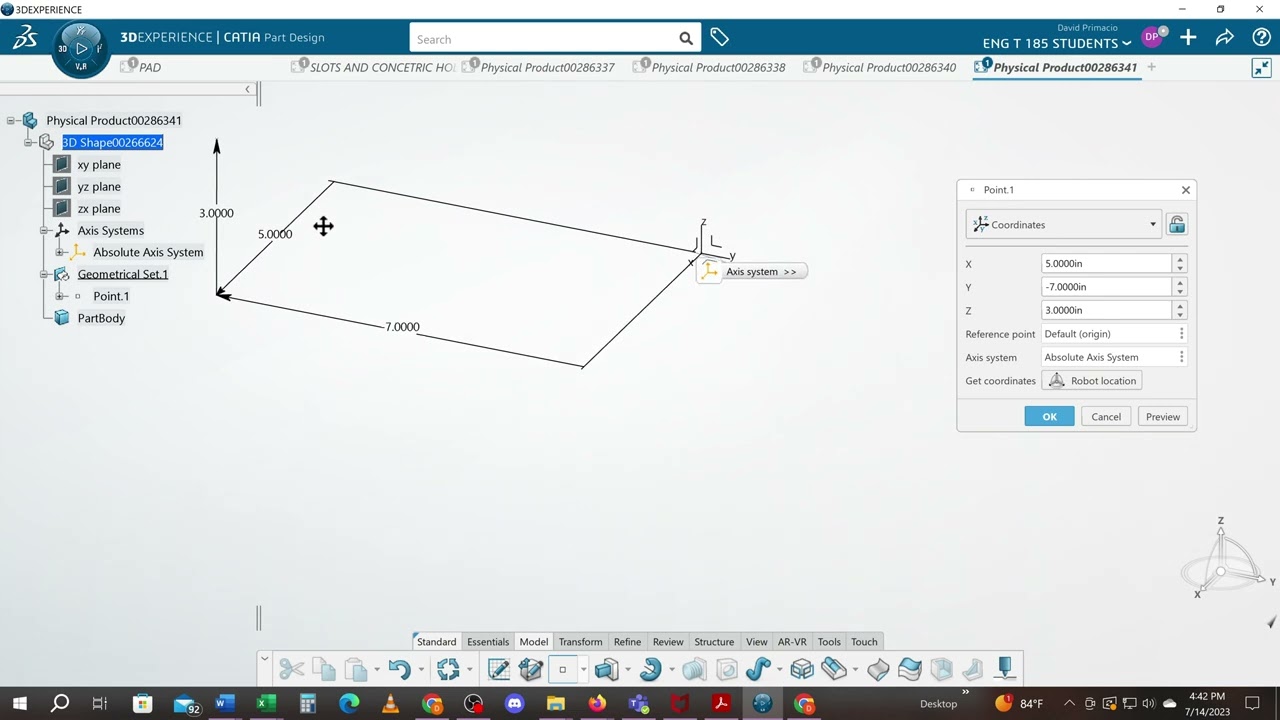
Task: Click the Preview button
Action: coord(1163,417)
